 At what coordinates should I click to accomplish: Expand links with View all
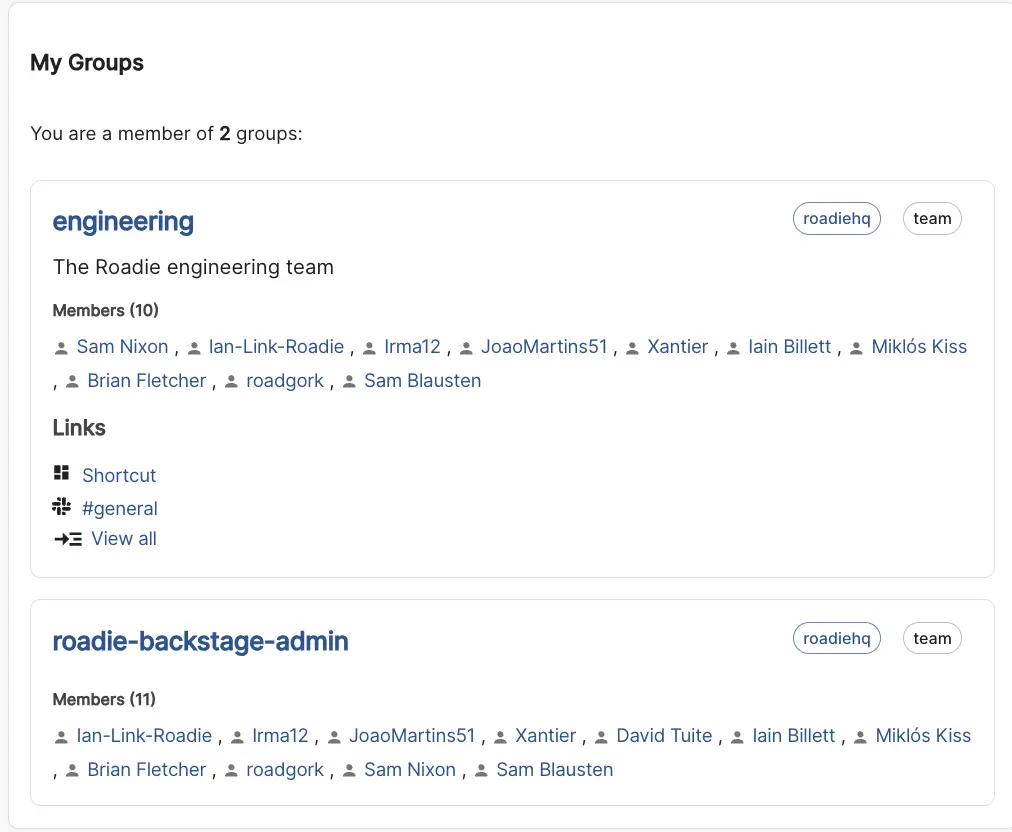(124, 539)
